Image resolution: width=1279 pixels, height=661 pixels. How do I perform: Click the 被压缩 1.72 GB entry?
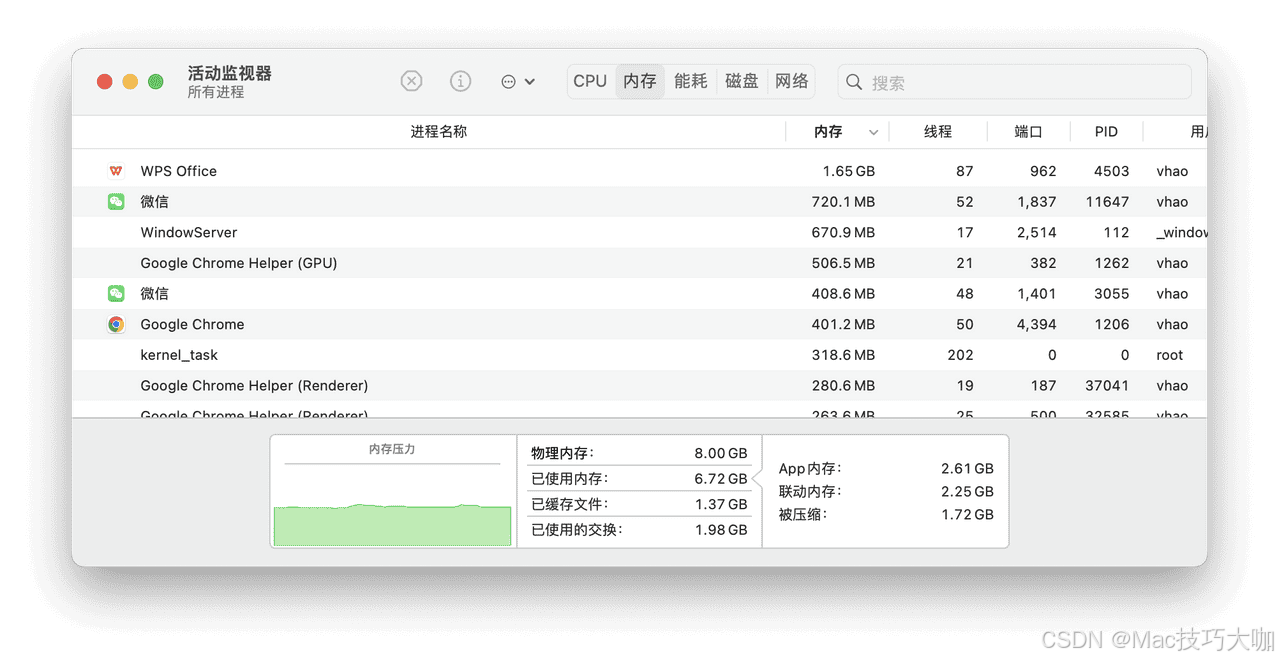pyautogui.click(x=886, y=514)
